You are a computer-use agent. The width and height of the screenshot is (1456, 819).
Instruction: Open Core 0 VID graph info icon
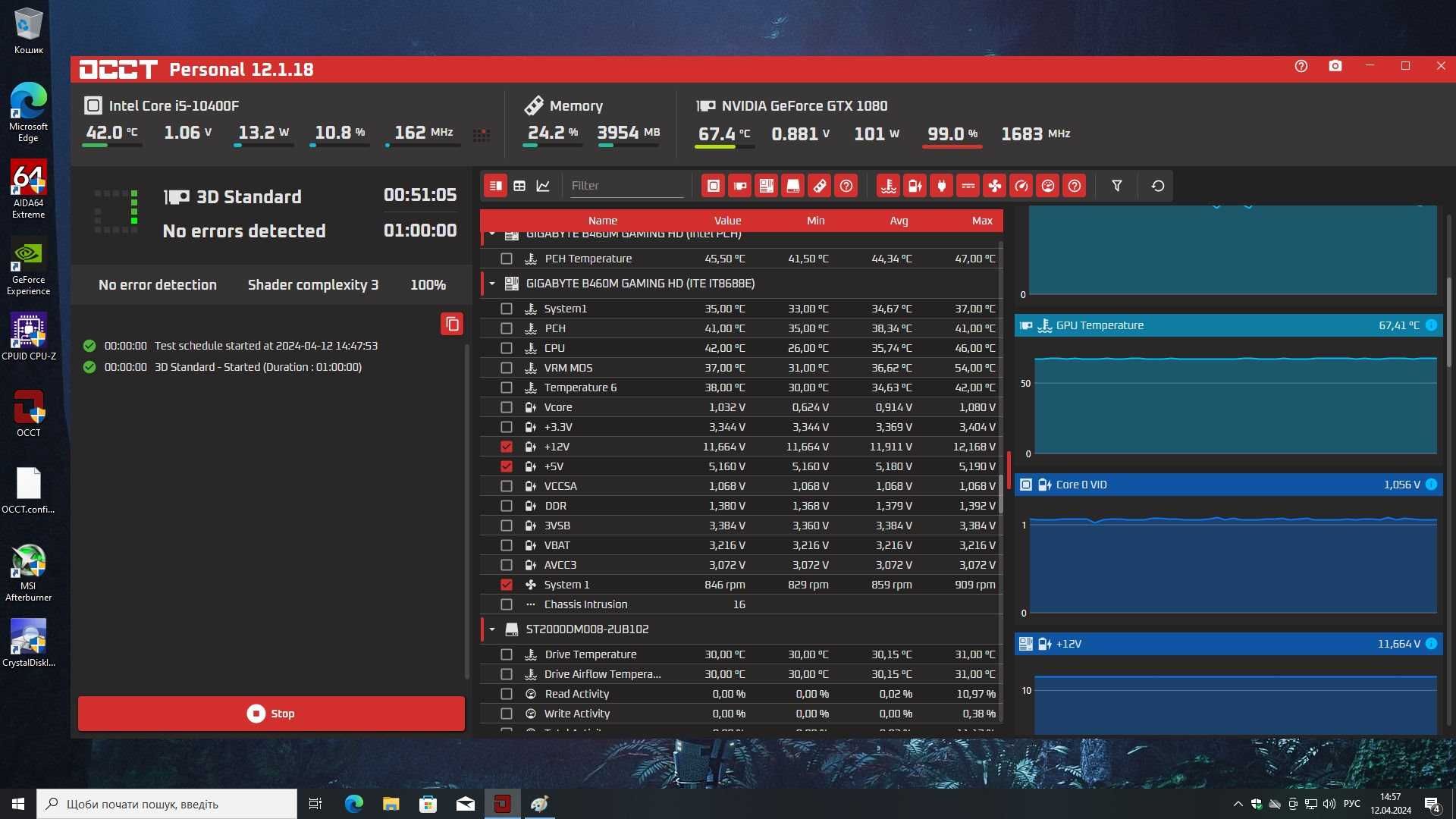1431,485
